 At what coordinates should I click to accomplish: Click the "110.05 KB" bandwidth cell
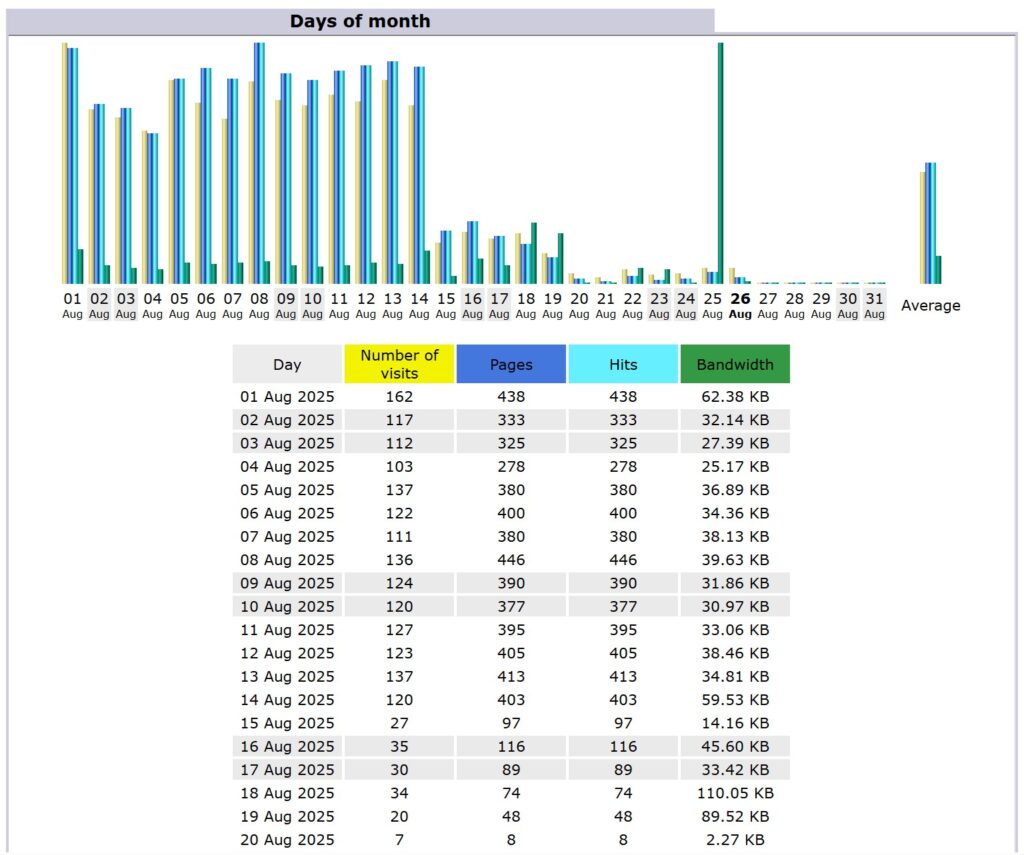coord(735,793)
